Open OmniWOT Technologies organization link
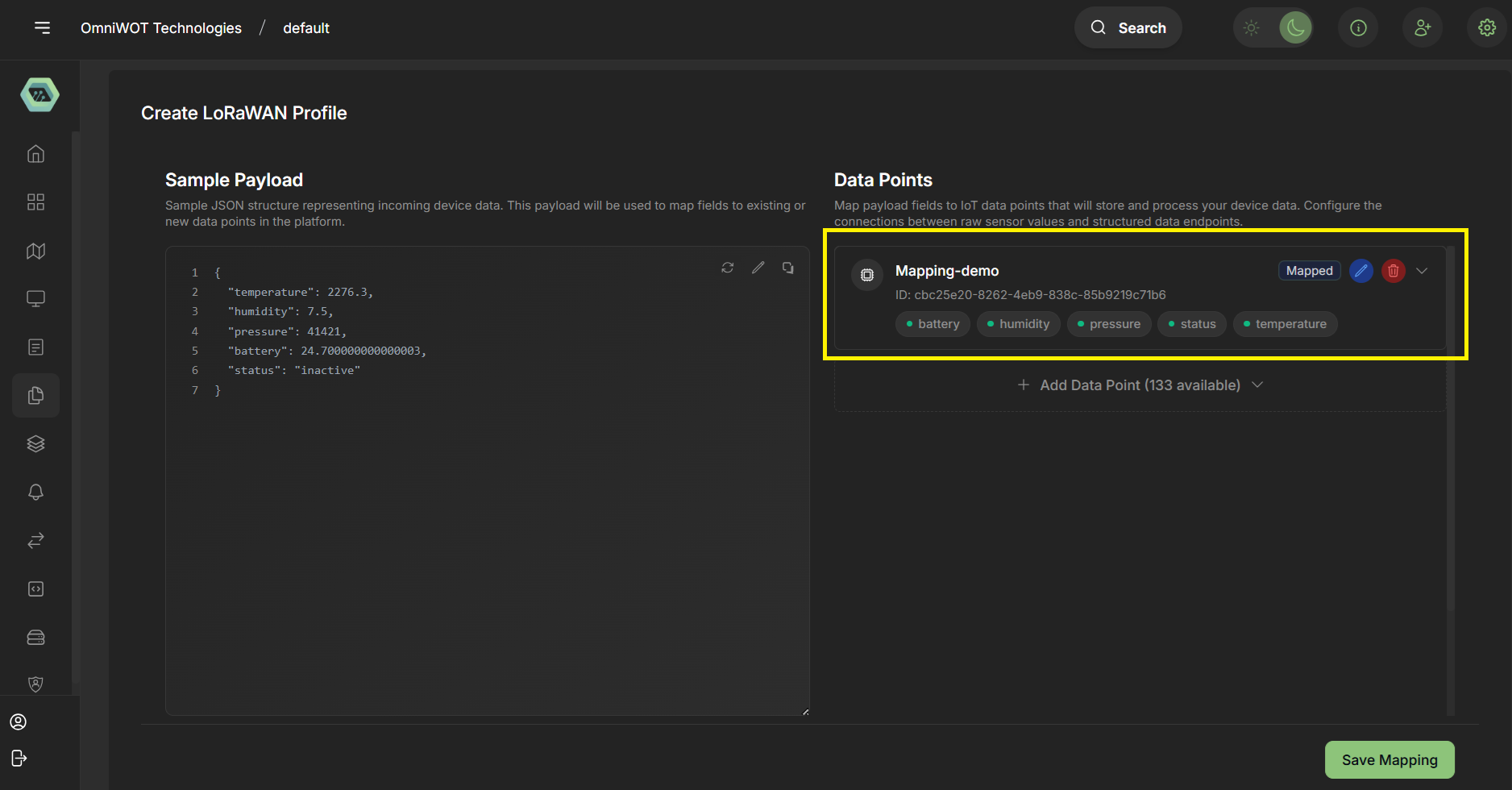This screenshot has width=1512, height=790. 160,27
